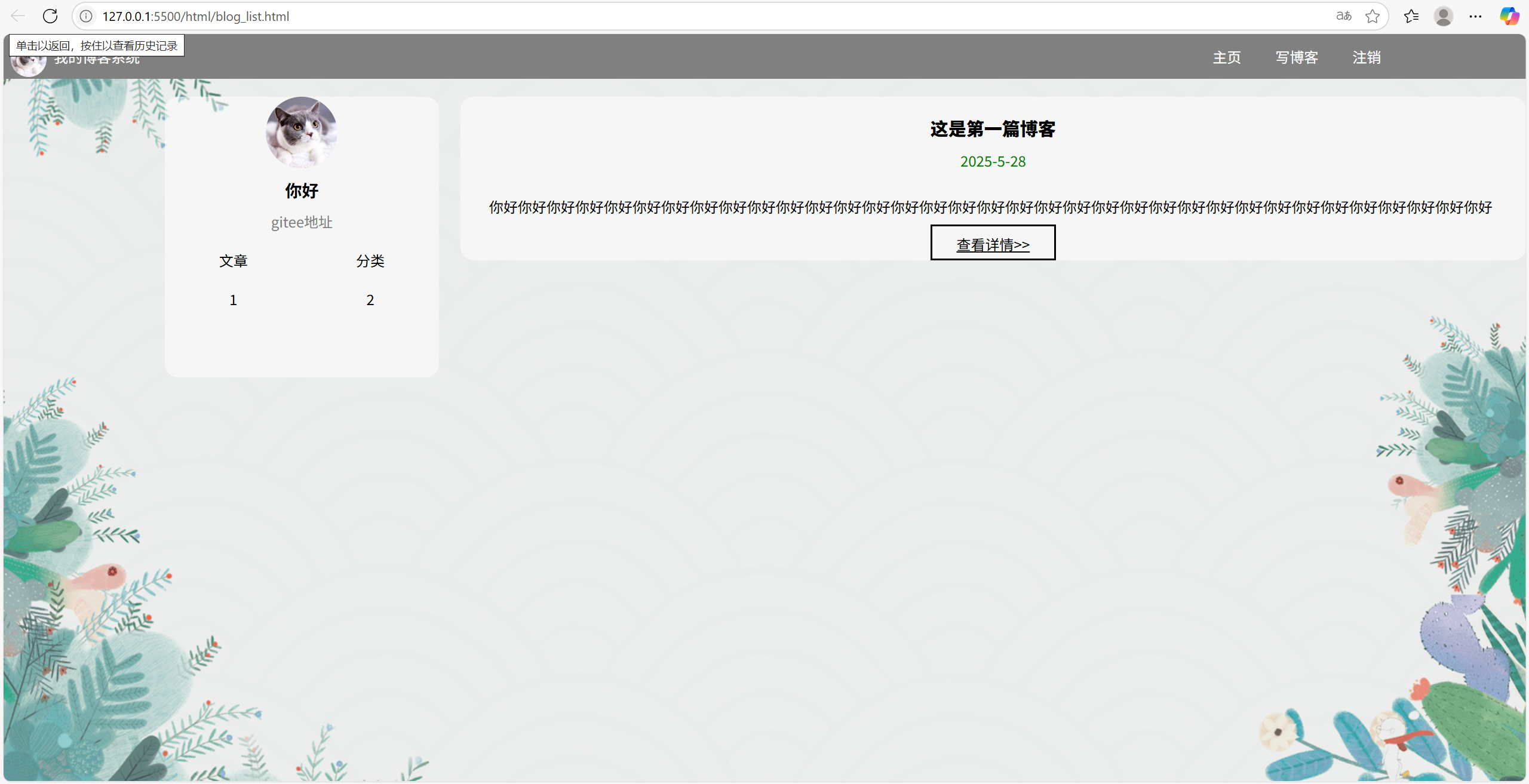Click the 查看详情>> button
1529x784 pixels.
coord(993,244)
